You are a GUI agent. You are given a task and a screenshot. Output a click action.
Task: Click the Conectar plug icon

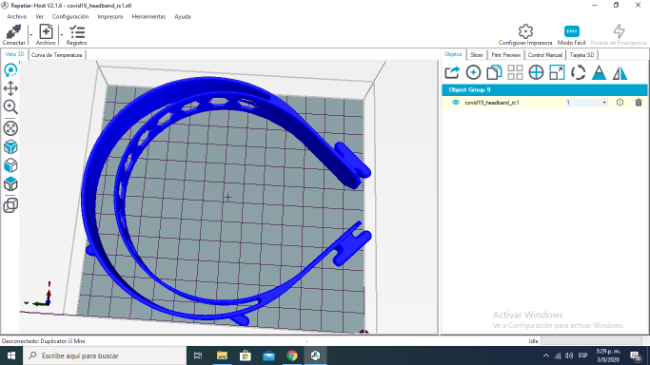coord(14,32)
